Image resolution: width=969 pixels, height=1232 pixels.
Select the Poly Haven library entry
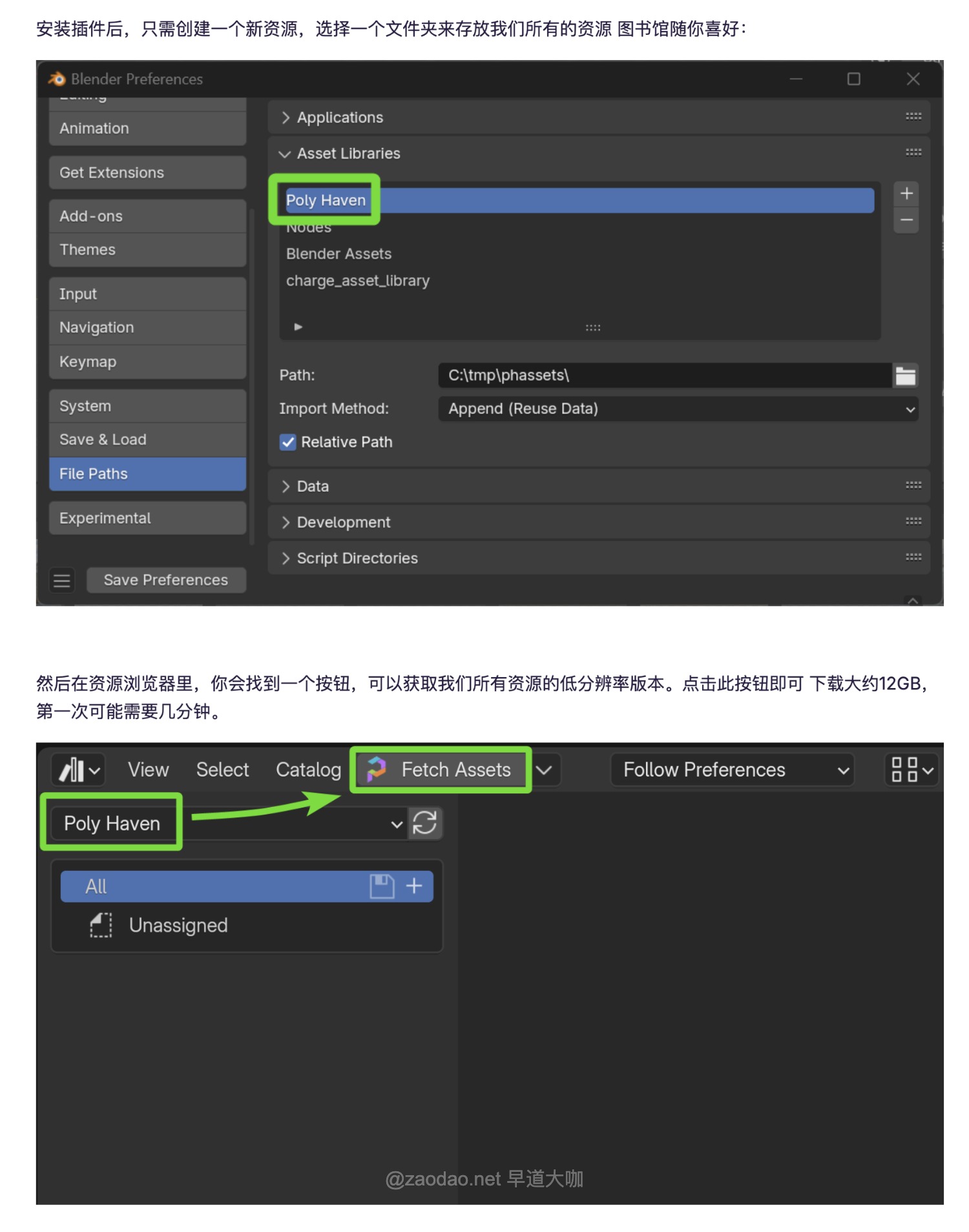(579, 200)
